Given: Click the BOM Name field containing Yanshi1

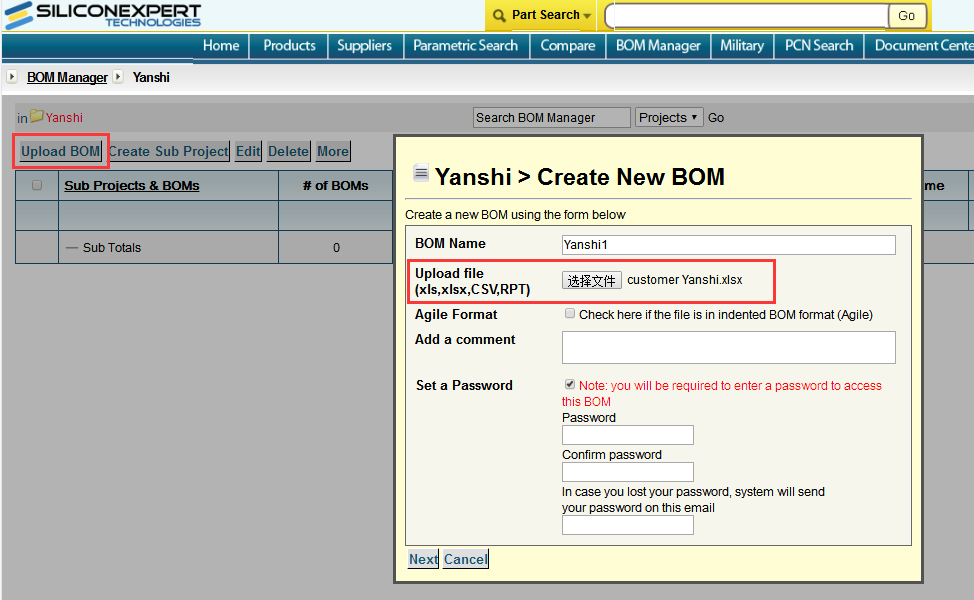Looking at the screenshot, I should 729,245.
